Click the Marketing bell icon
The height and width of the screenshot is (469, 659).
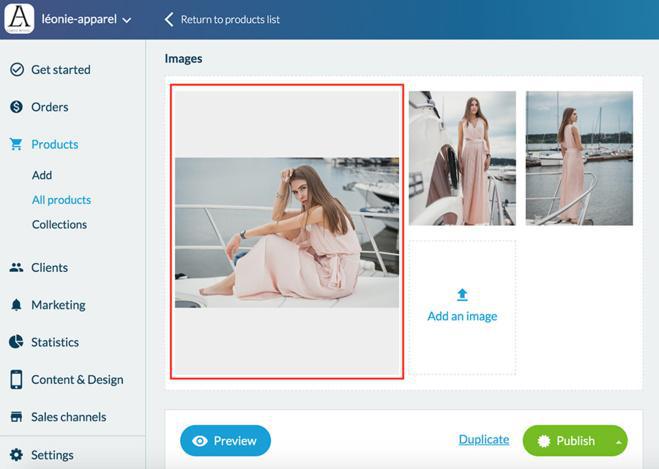click(x=16, y=305)
